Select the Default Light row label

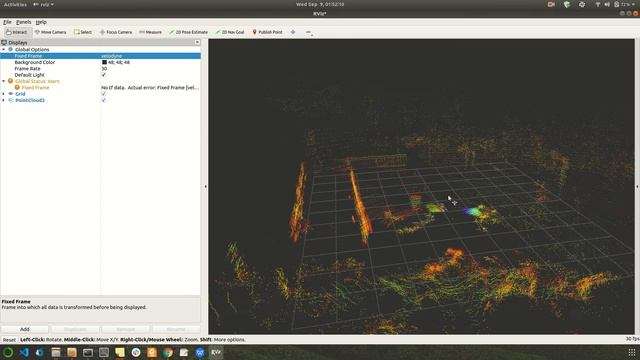coord(29,75)
